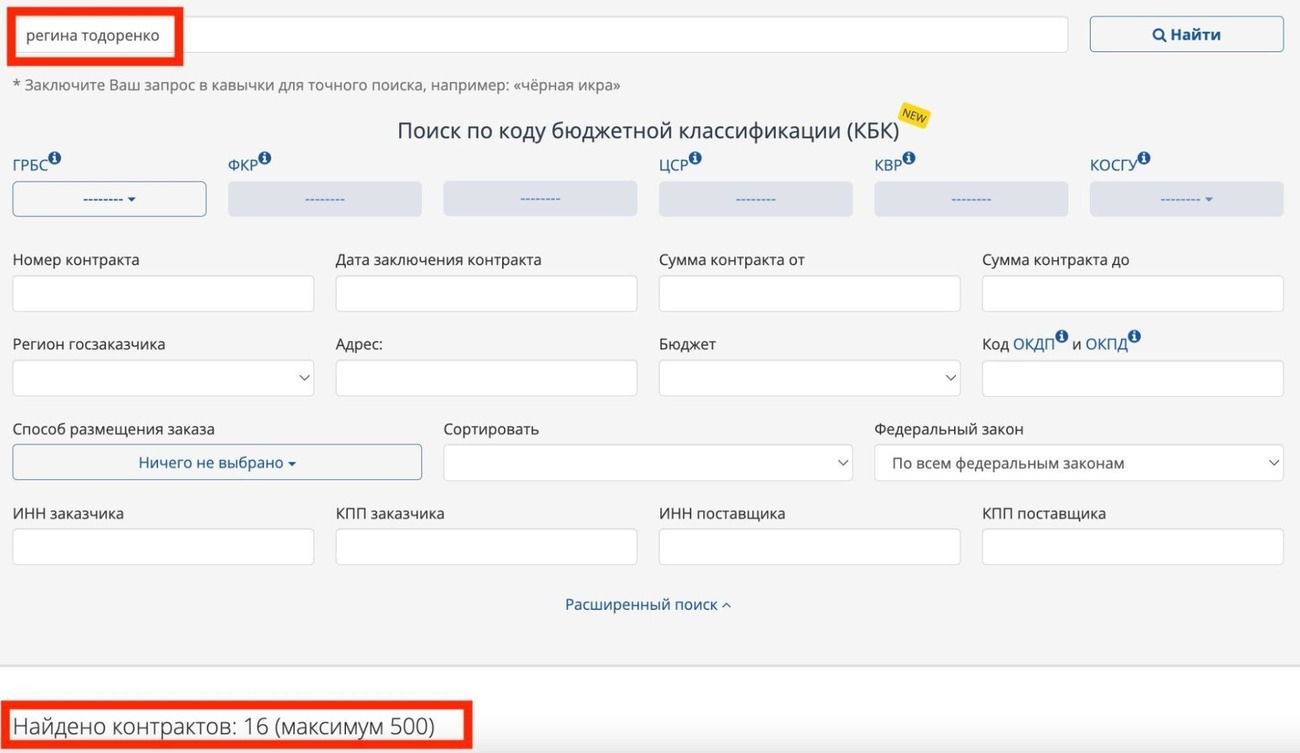Screen dimensions: 1300x753
Task: Click the Номер контракта field
Action: click(x=163, y=294)
